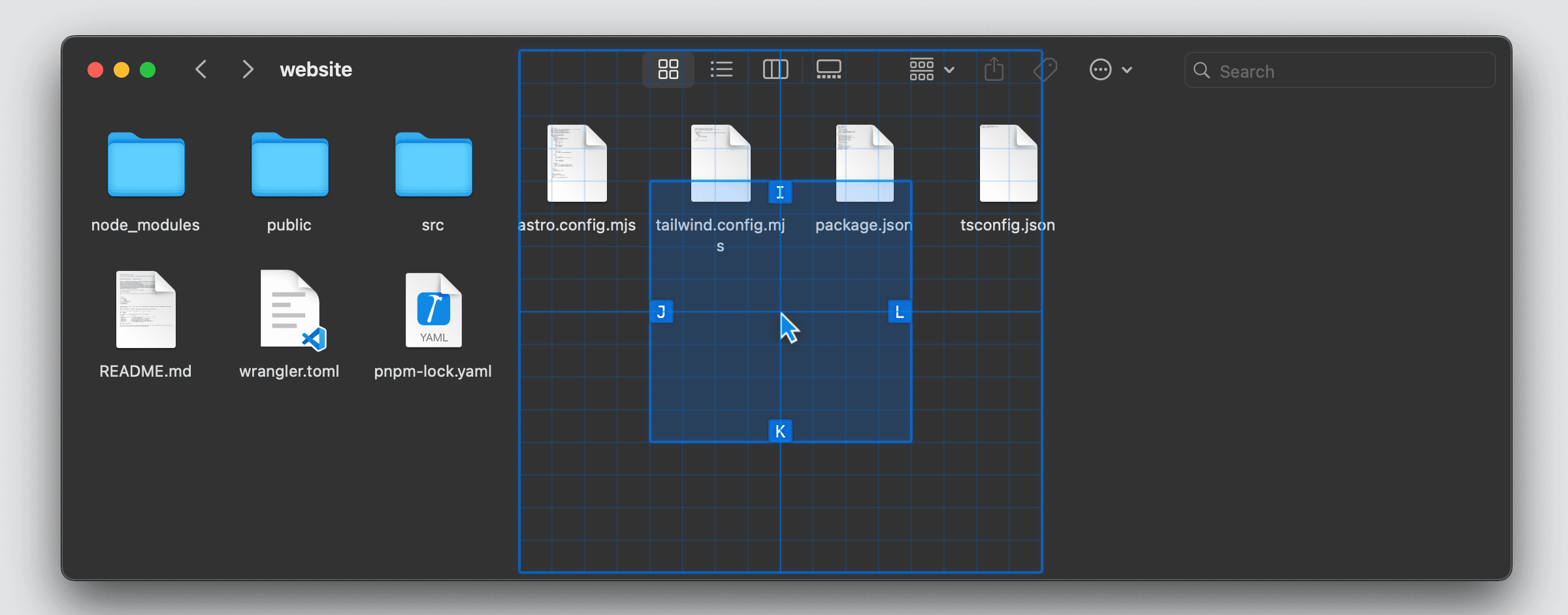Screen dimensions: 1568x615
Task: Switch to icon grid view
Action: (x=668, y=69)
